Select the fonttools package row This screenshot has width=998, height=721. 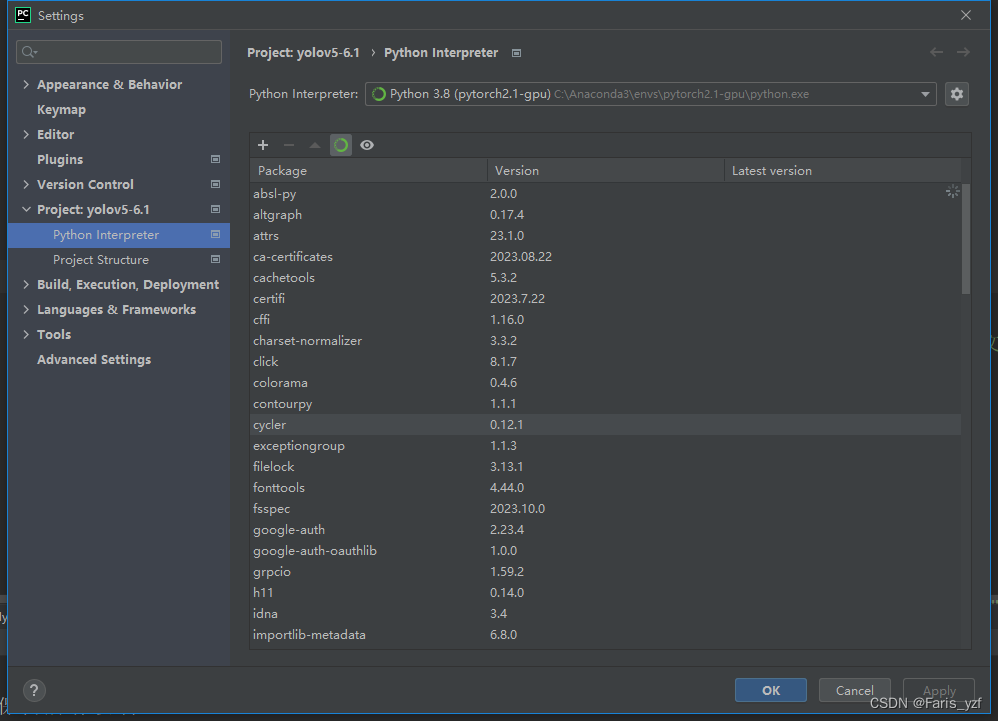coord(605,487)
